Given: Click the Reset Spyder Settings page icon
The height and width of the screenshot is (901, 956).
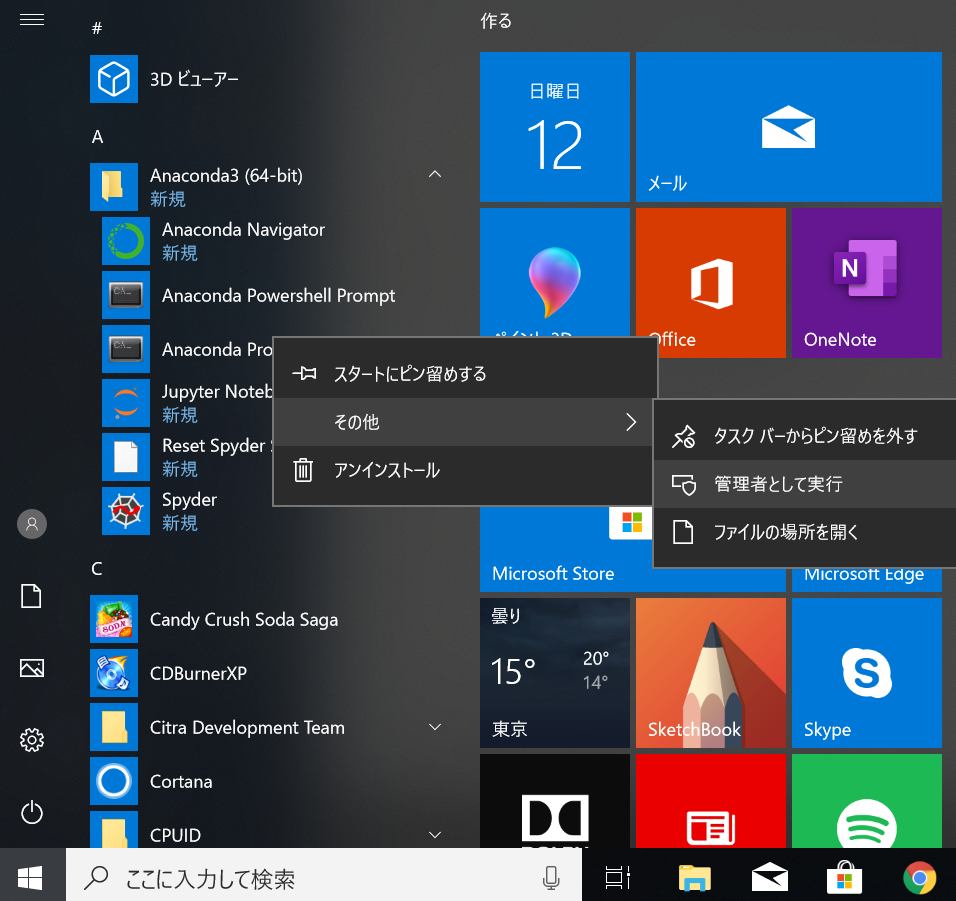Looking at the screenshot, I should (x=126, y=457).
